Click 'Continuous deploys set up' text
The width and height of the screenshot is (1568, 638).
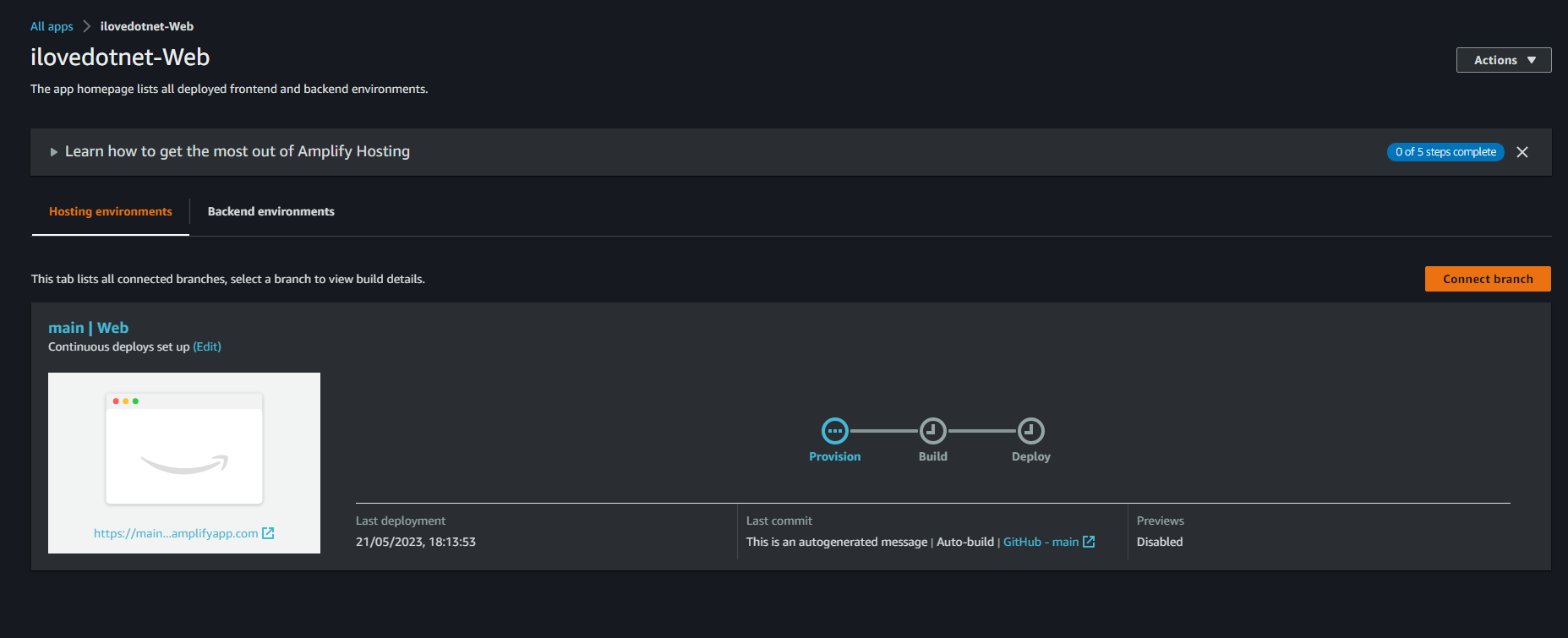tap(119, 346)
